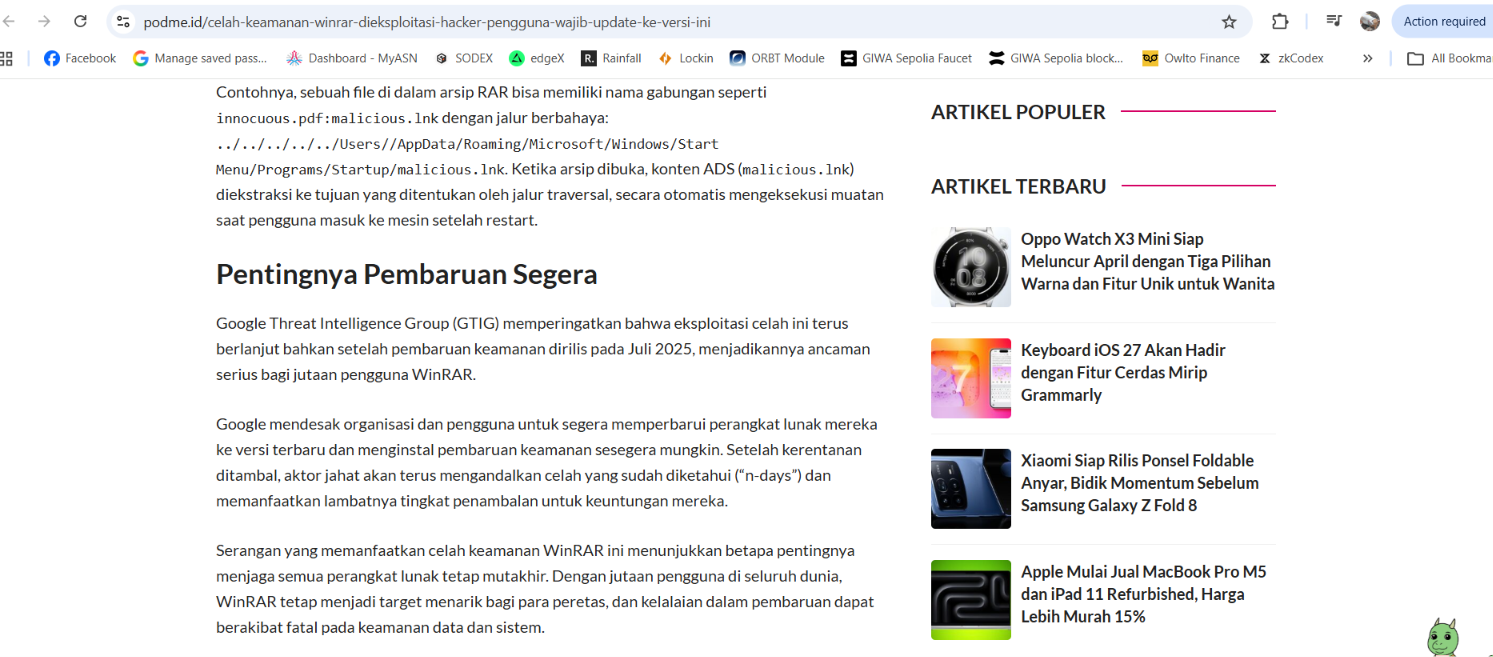
Task: Open Xiaomi foldable phone article link
Action: [1140, 483]
